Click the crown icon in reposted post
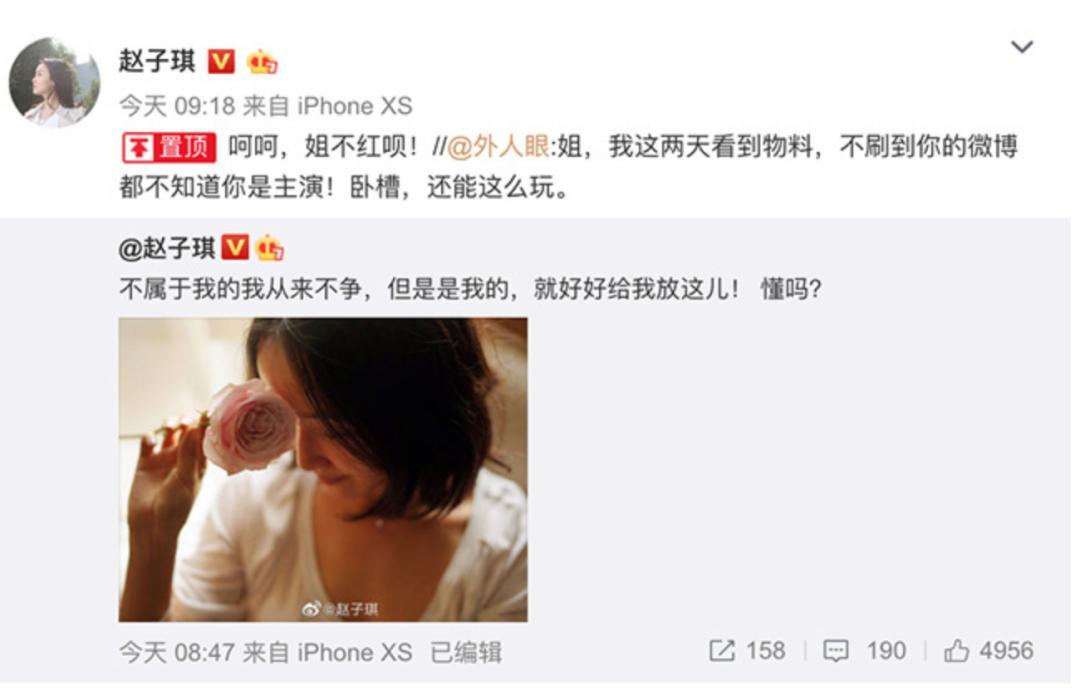This screenshot has height=696, width=1080. pyautogui.click(x=269, y=247)
